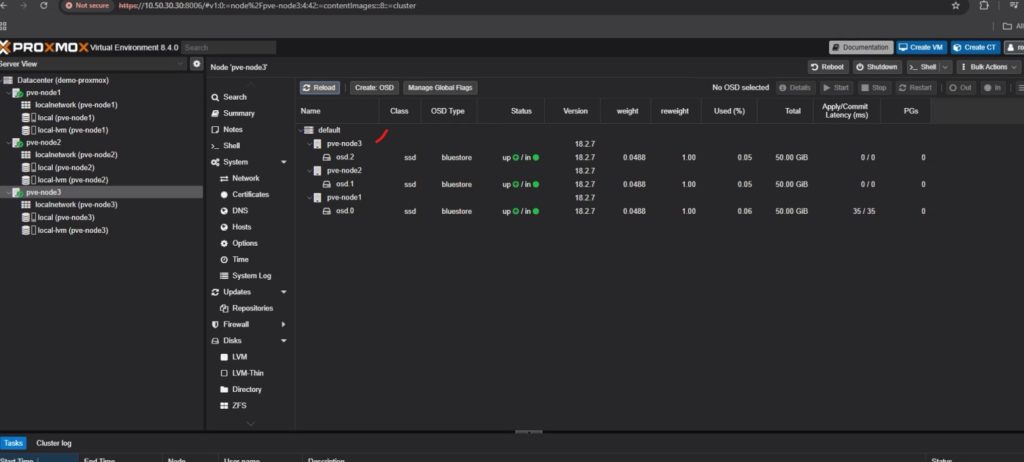Open the browser extensions puzzle icon
The image size is (1024, 462).
point(984,5)
